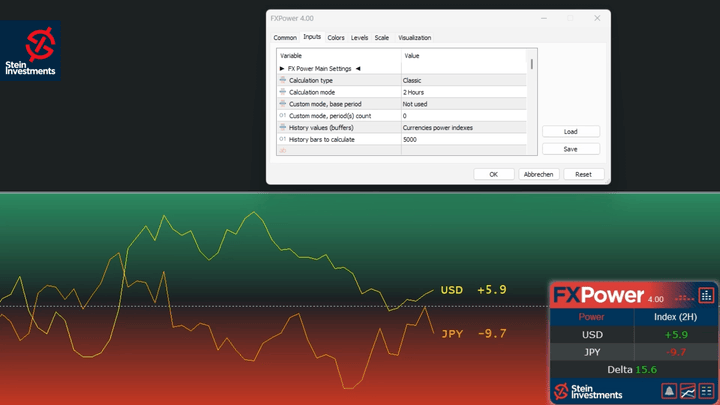Click the Abbrechen button
The height and width of the screenshot is (405, 720).
(539, 174)
